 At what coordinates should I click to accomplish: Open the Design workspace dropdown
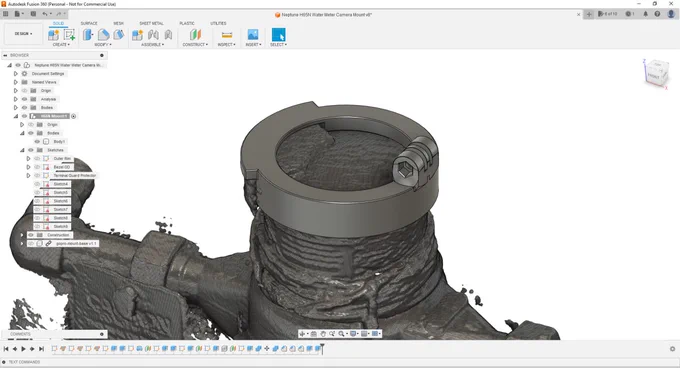pos(23,34)
